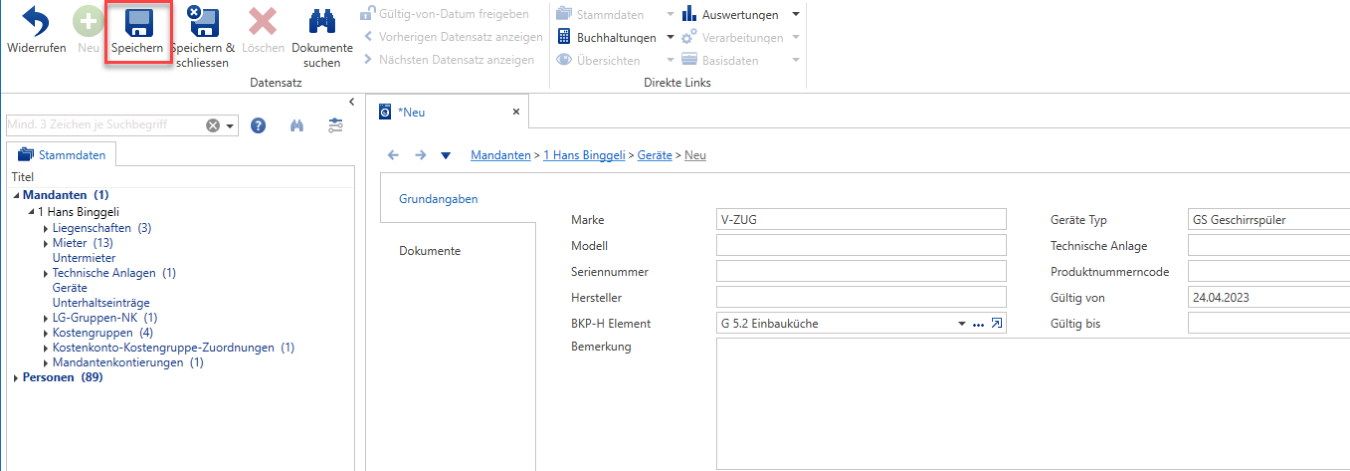Follow the Geräte breadcrumb link
The height and width of the screenshot is (471, 1350).
coord(655,156)
